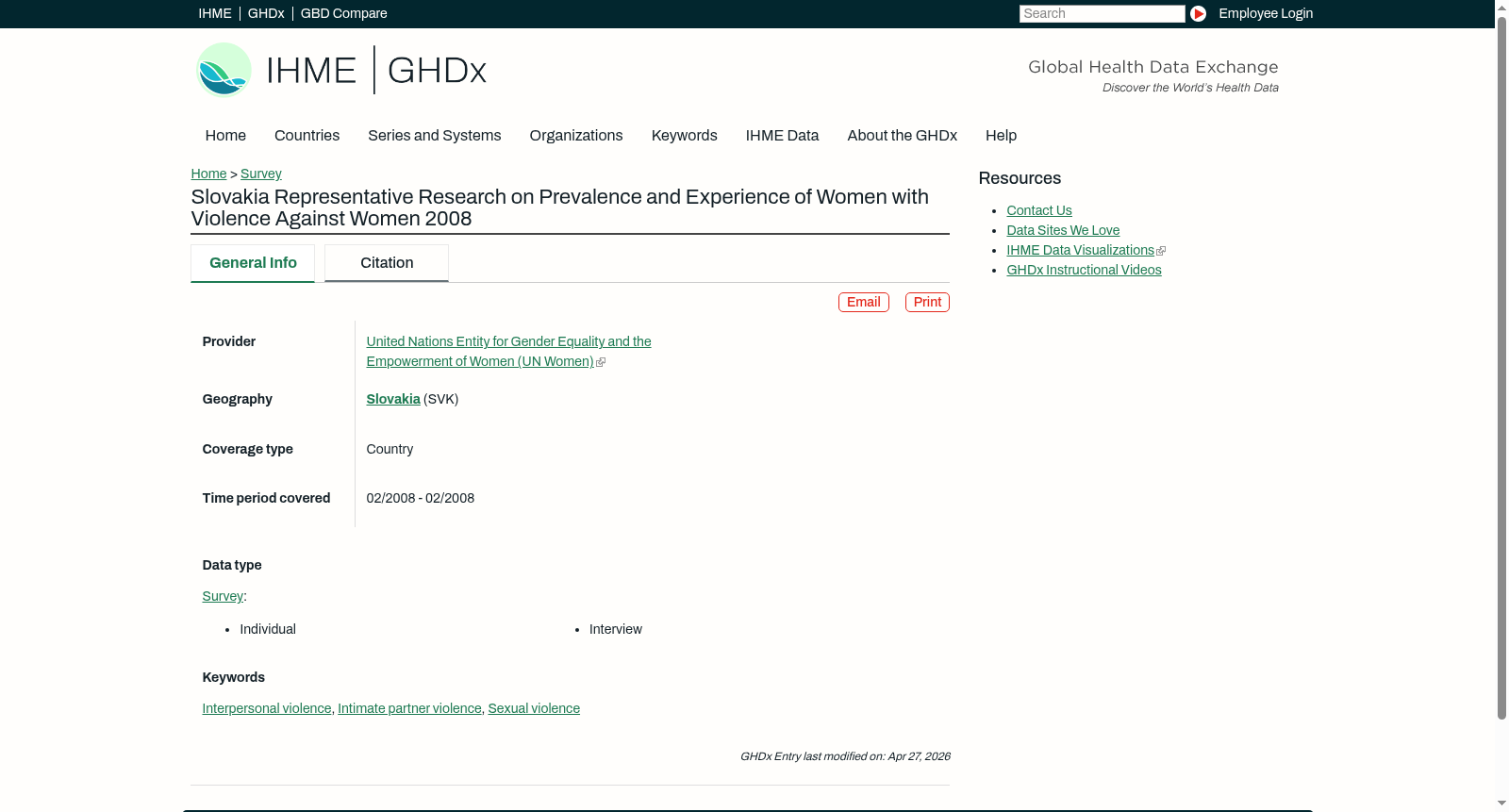Open GHDx Instructional Videos link
This screenshot has width=1509, height=812.
[1084, 270]
